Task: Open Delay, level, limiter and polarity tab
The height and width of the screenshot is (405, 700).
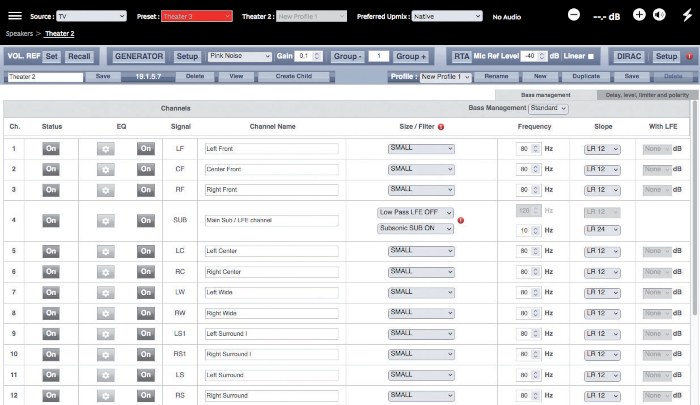Action: (x=647, y=95)
